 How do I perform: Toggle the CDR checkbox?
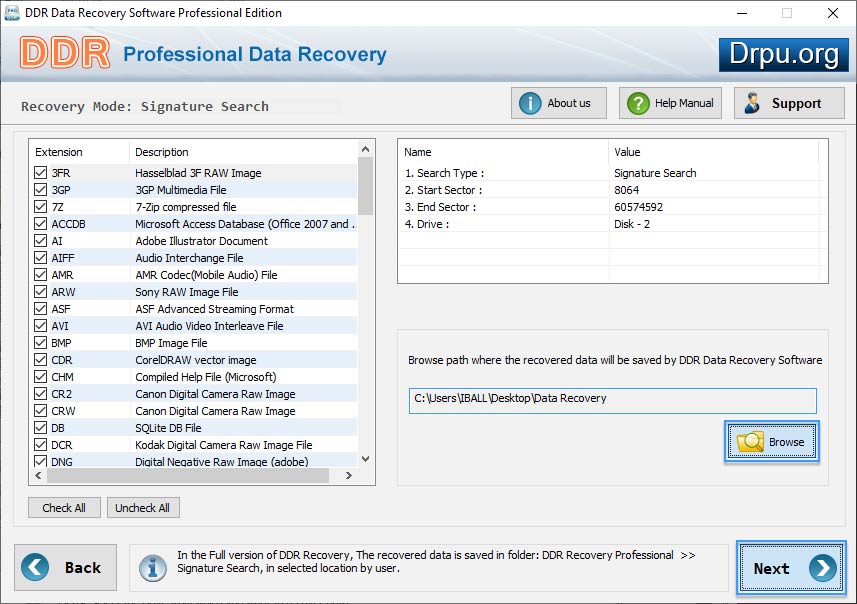point(40,360)
